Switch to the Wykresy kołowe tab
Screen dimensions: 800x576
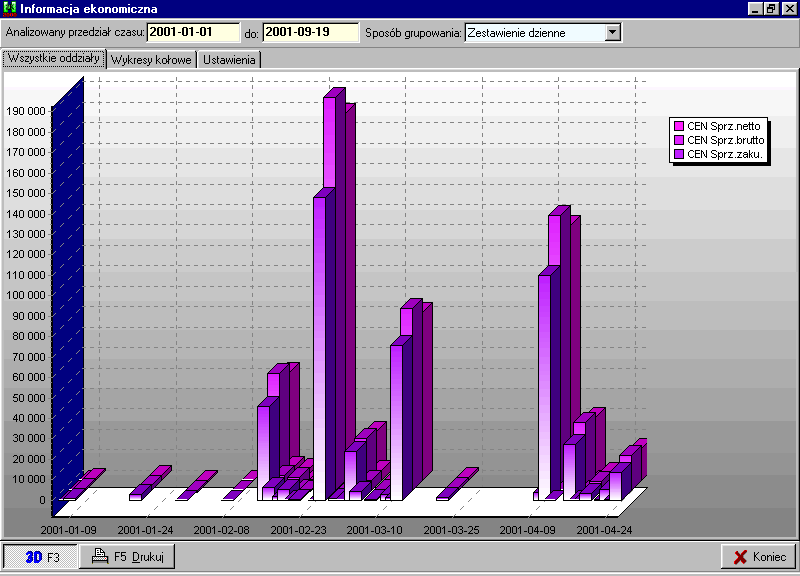[x=151, y=60]
